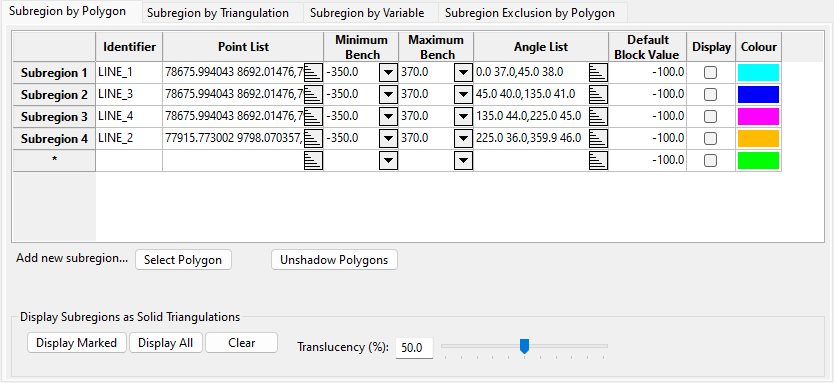Check Display box for Subregion 4
Viewport: 834px width, 383px height.
710,138
